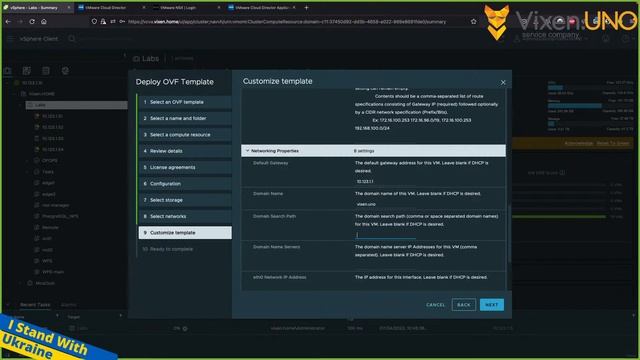This screenshot has height=360, width=640.
Task: Click the shield tracking protection icon
Action: pos(94,22)
